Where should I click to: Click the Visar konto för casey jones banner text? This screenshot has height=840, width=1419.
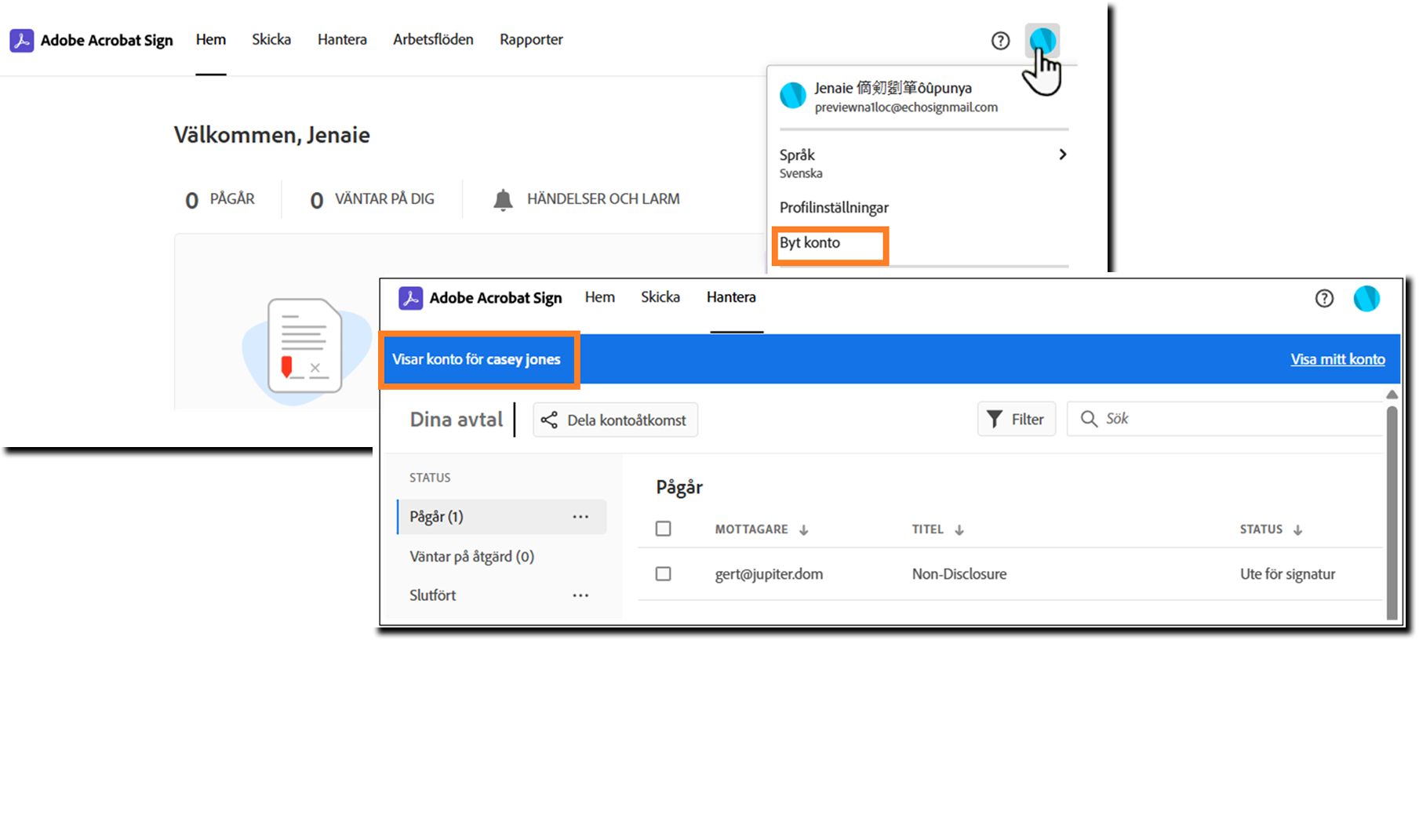coord(476,359)
